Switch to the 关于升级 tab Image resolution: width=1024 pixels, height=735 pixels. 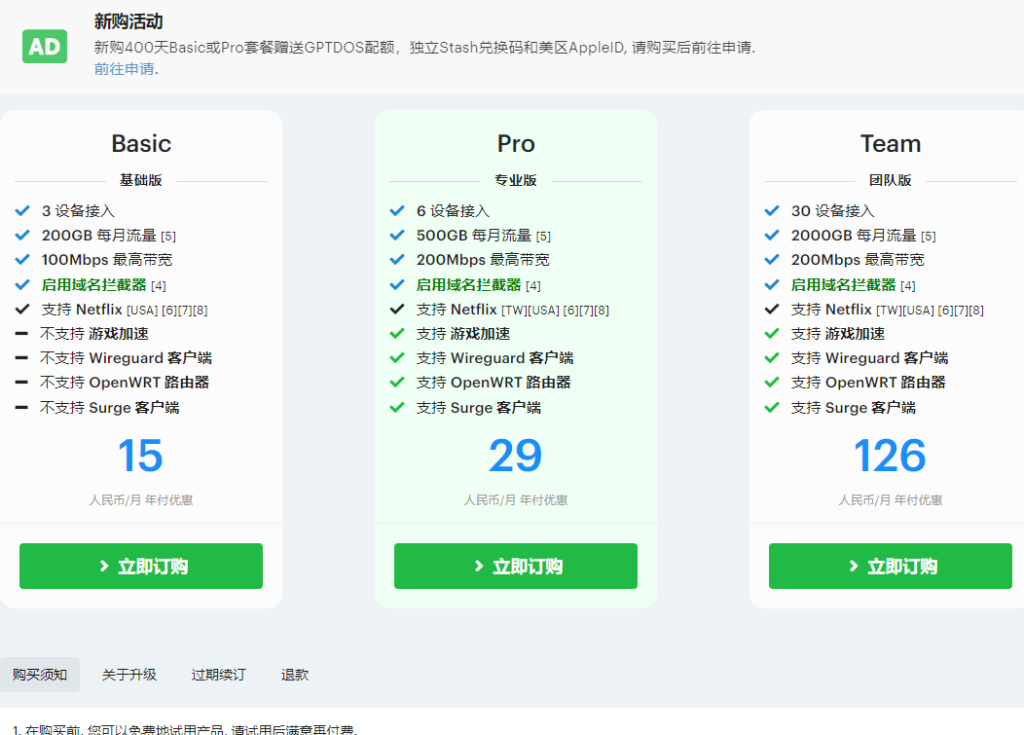pyautogui.click(x=129, y=675)
